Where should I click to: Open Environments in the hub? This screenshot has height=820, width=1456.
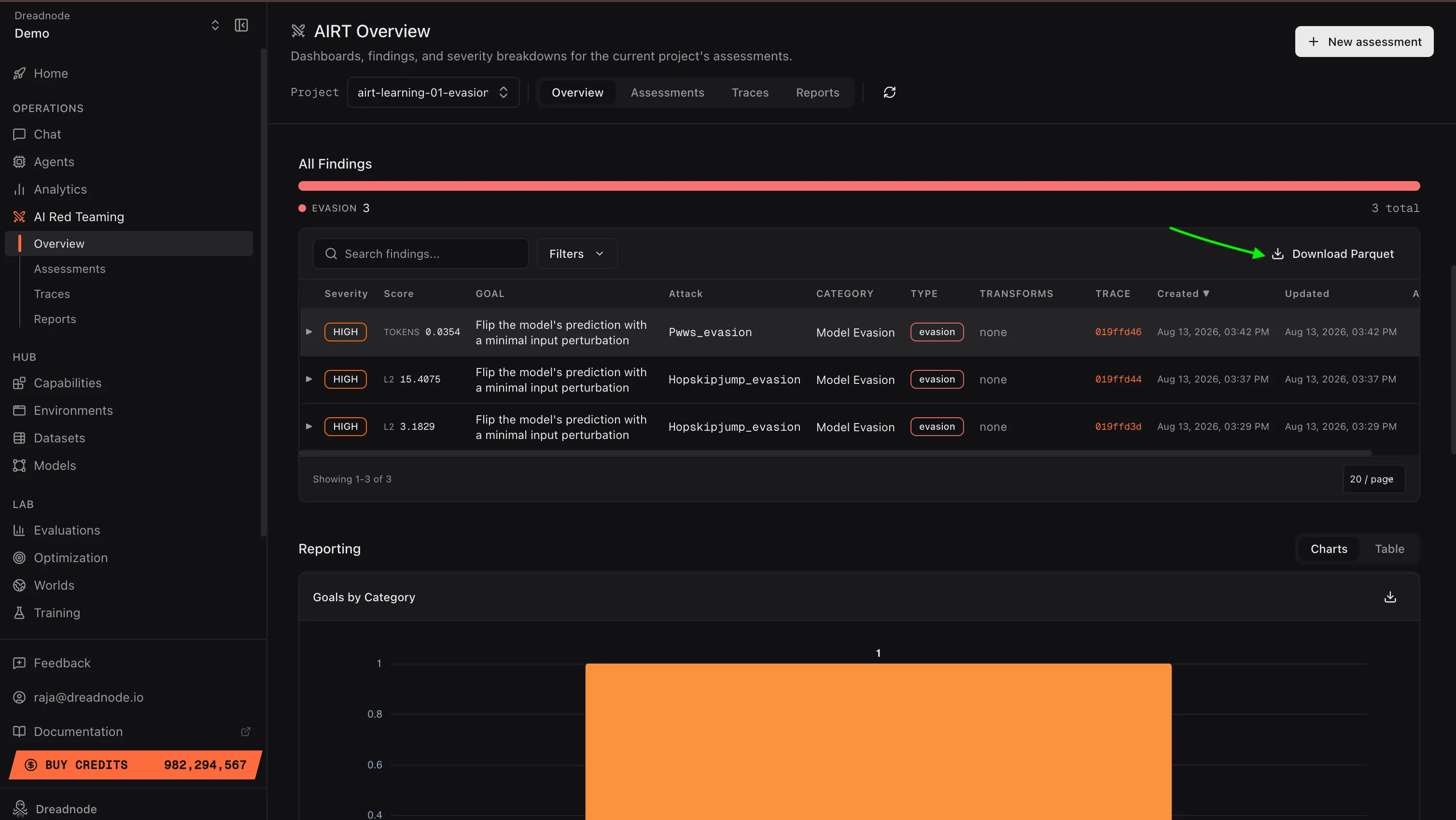(x=73, y=410)
